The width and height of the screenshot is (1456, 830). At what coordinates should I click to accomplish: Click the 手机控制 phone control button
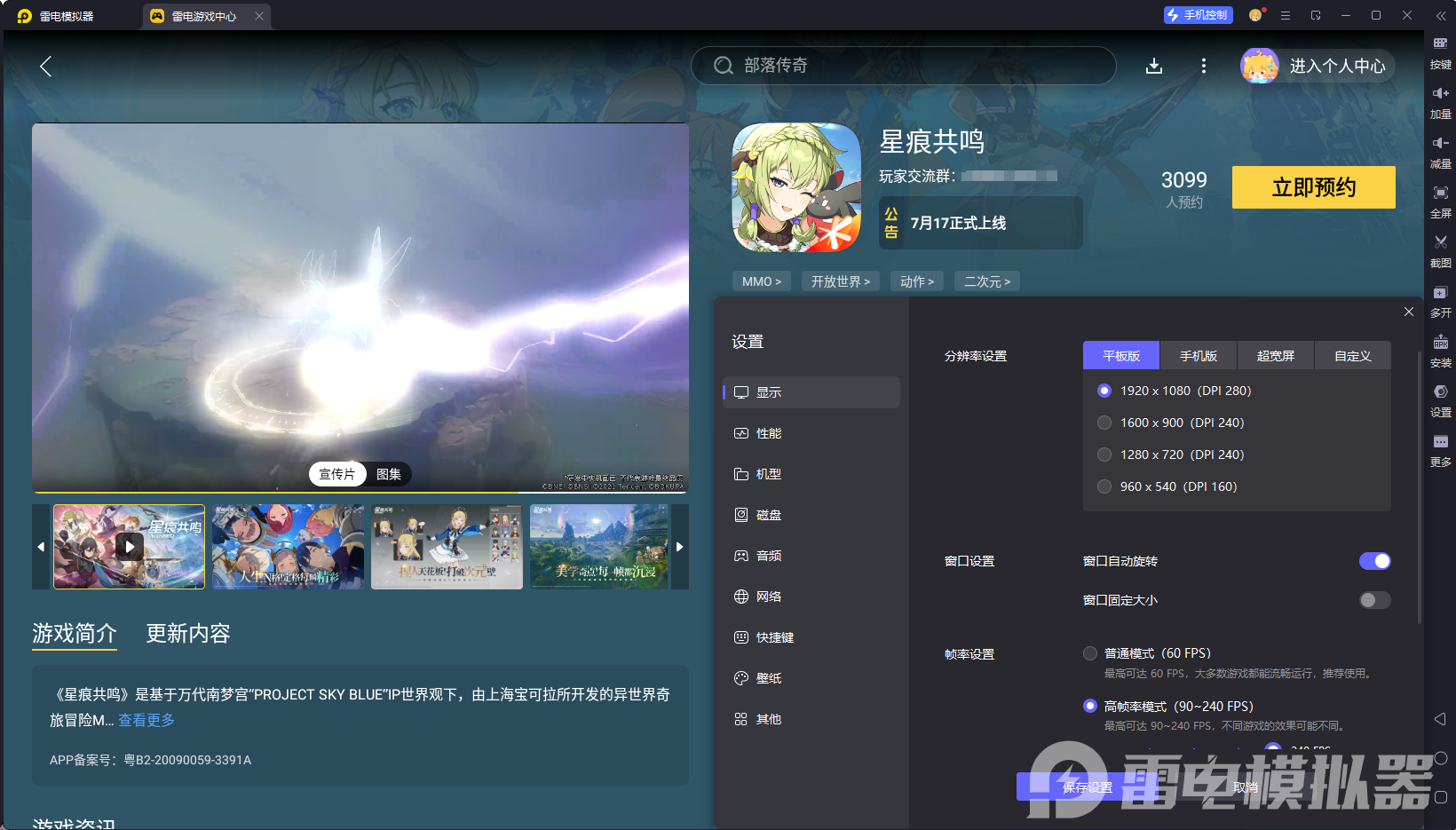(1198, 15)
